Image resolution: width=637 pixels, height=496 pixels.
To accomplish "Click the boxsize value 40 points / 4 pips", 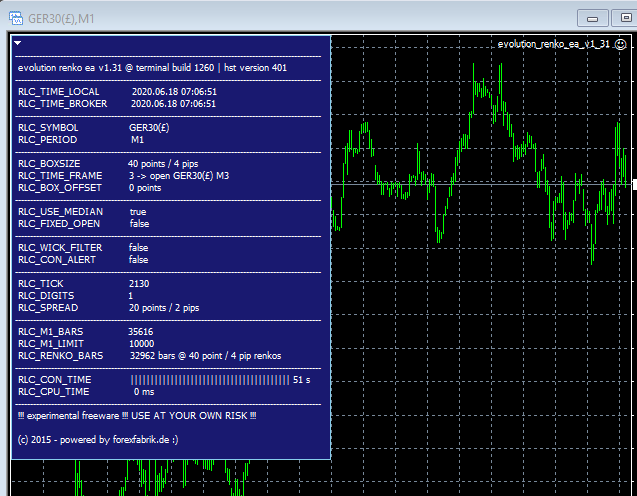I will 163,164.
